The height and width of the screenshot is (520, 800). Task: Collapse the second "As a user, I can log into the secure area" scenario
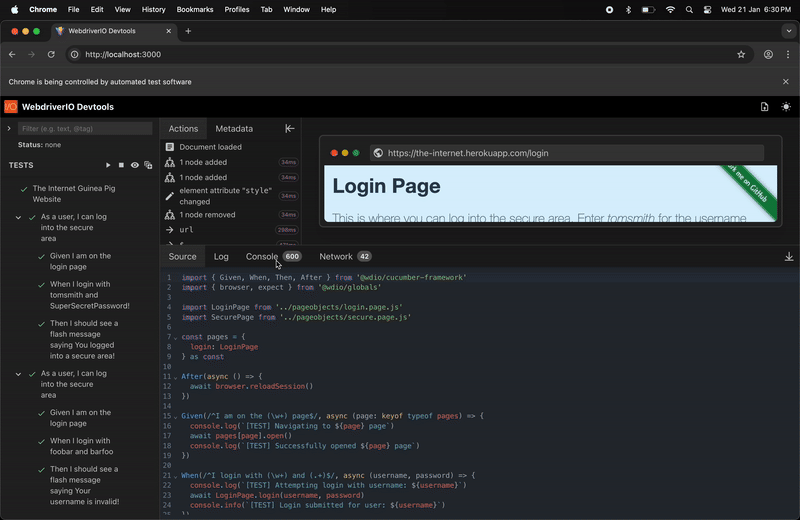[18, 374]
